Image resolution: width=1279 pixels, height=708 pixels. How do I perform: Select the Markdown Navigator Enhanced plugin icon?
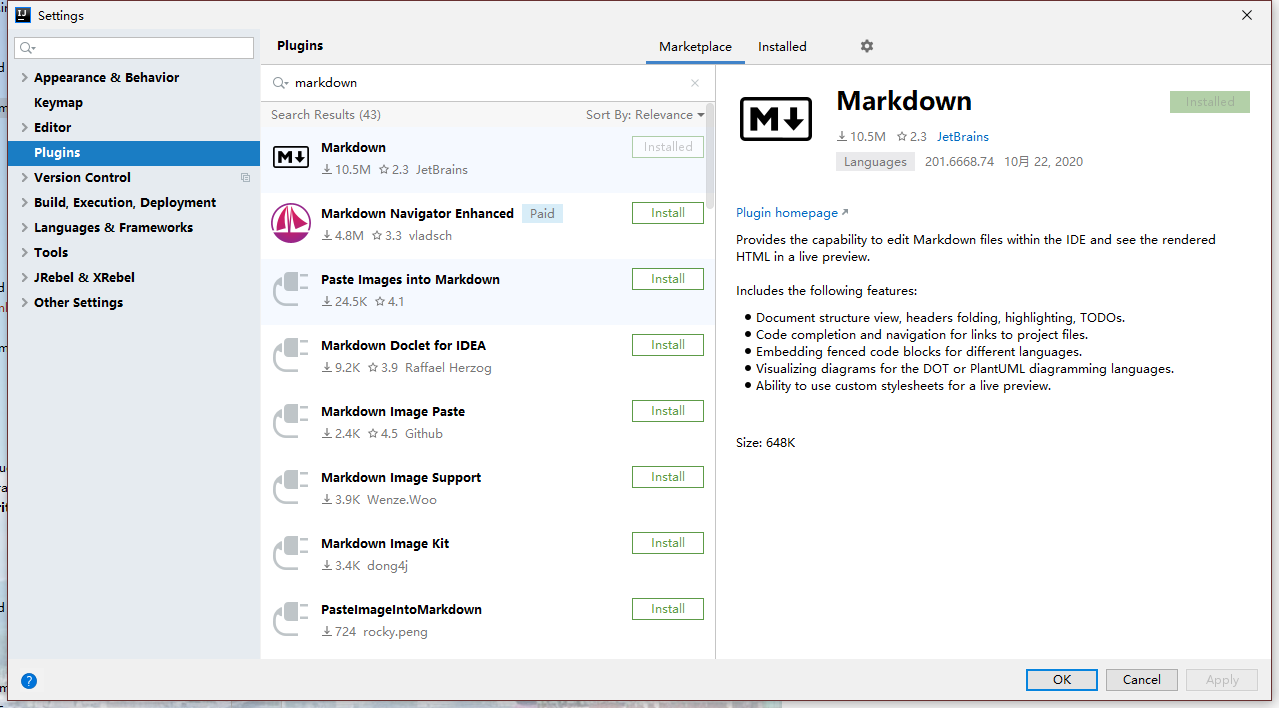[x=291, y=223]
